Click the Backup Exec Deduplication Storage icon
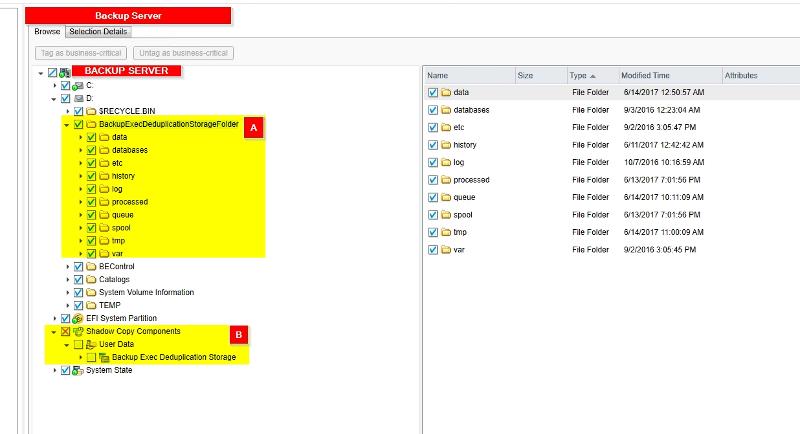Screen dimensions: 800x434 (x=103, y=357)
